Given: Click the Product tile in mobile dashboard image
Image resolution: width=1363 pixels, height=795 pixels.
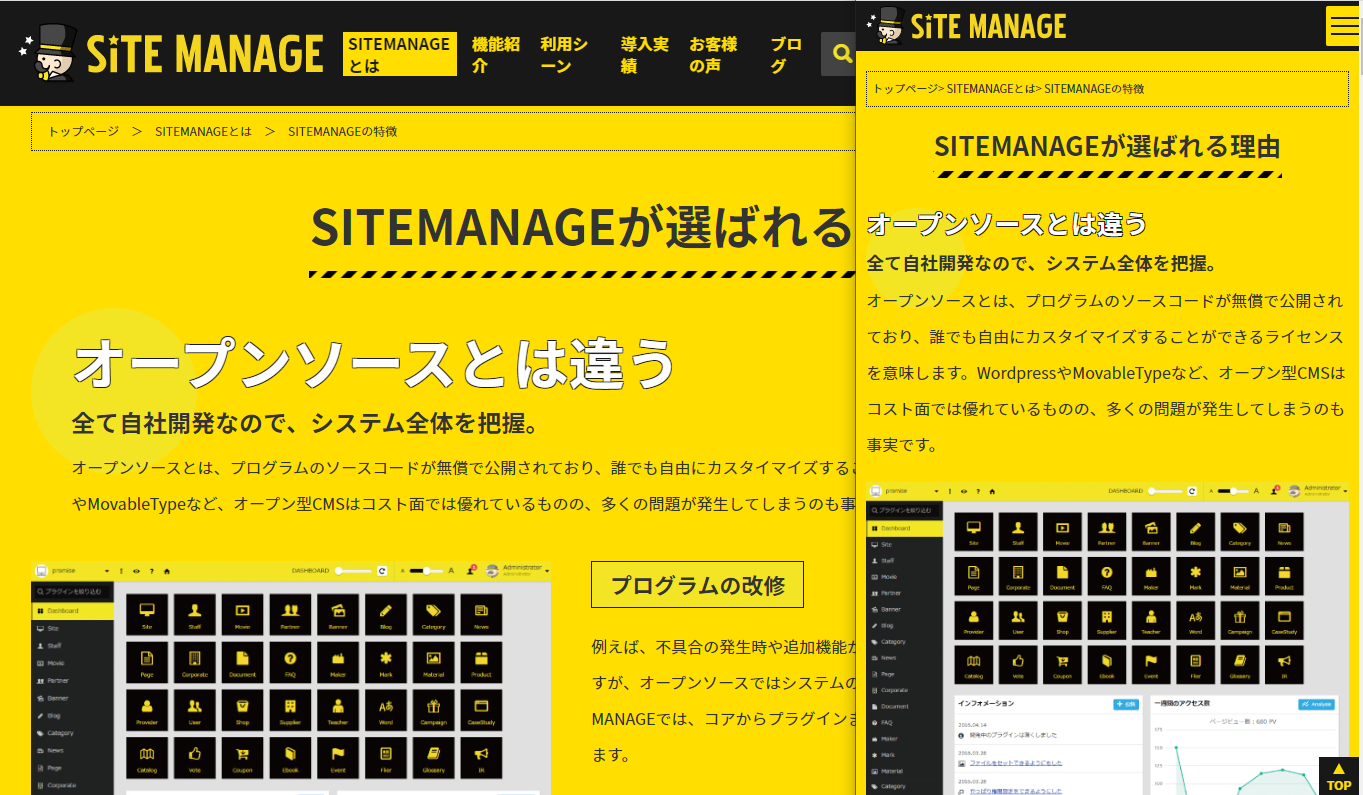Looking at the screenshot, I should (1285, 576).
